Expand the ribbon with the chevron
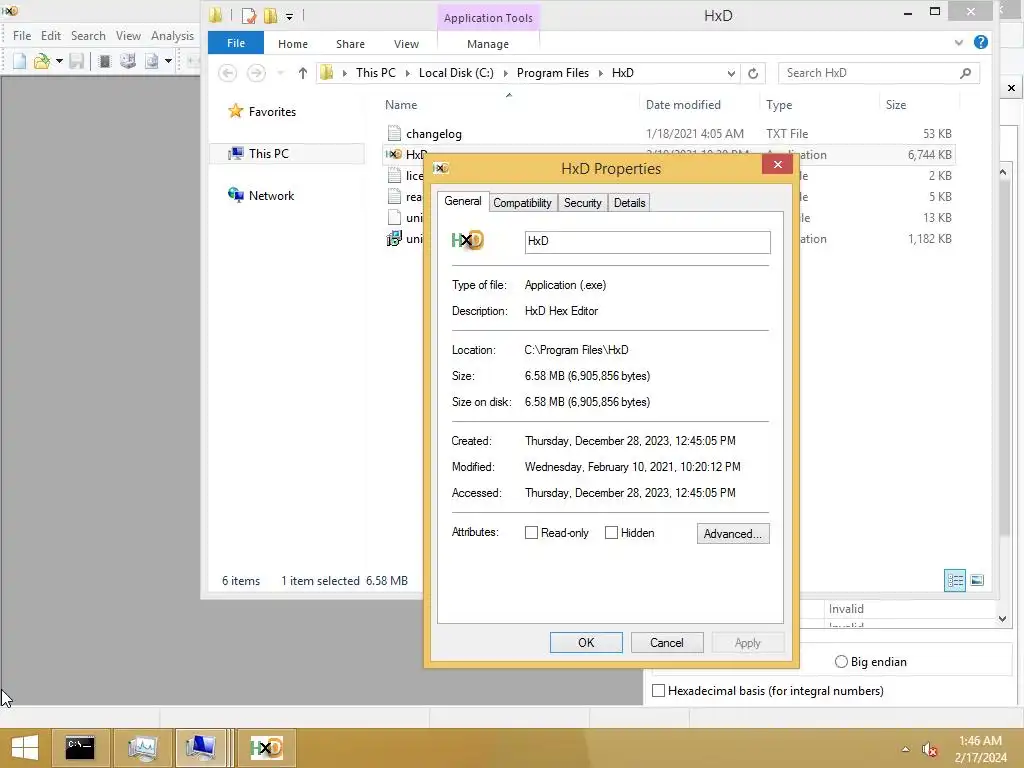 coord(959,42)
